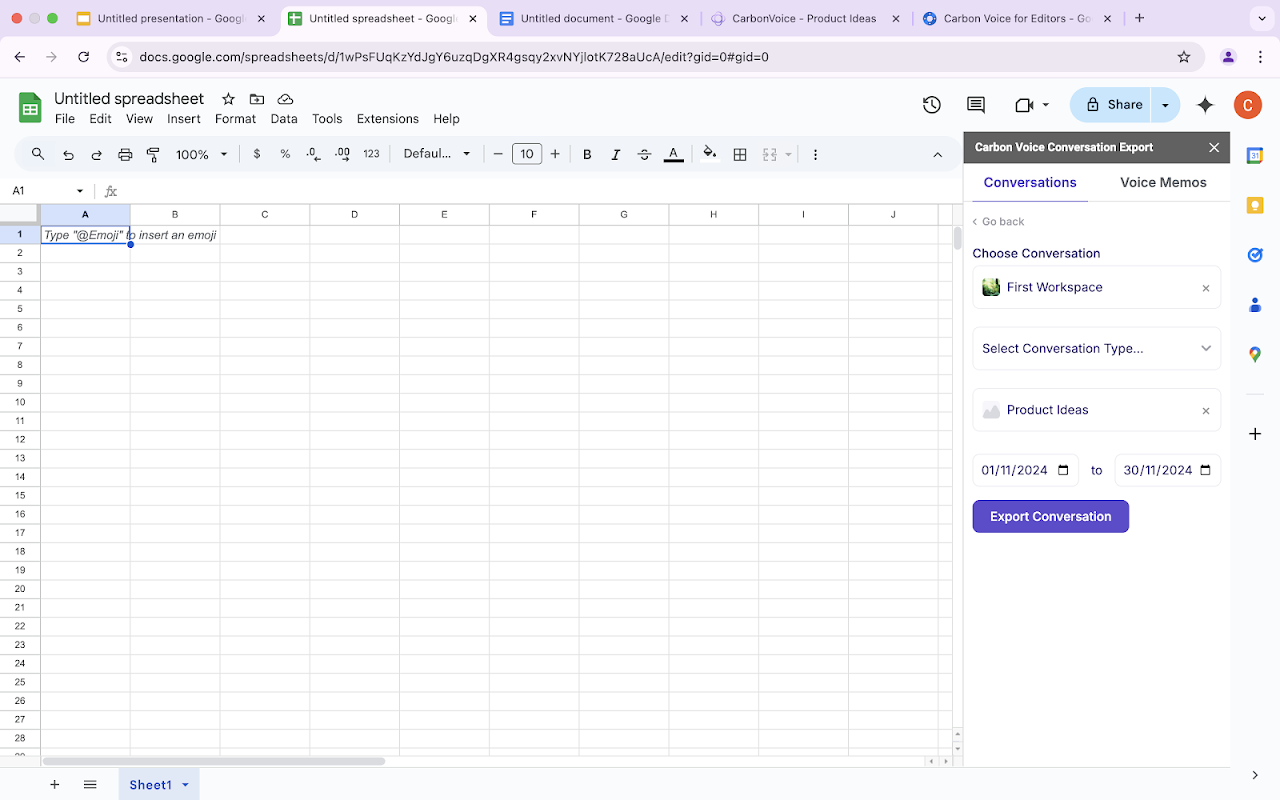Viewport: 1280px width, 800px height.
Task: Open Google Contacts in side panel
Action: (x=1255, y=305)
